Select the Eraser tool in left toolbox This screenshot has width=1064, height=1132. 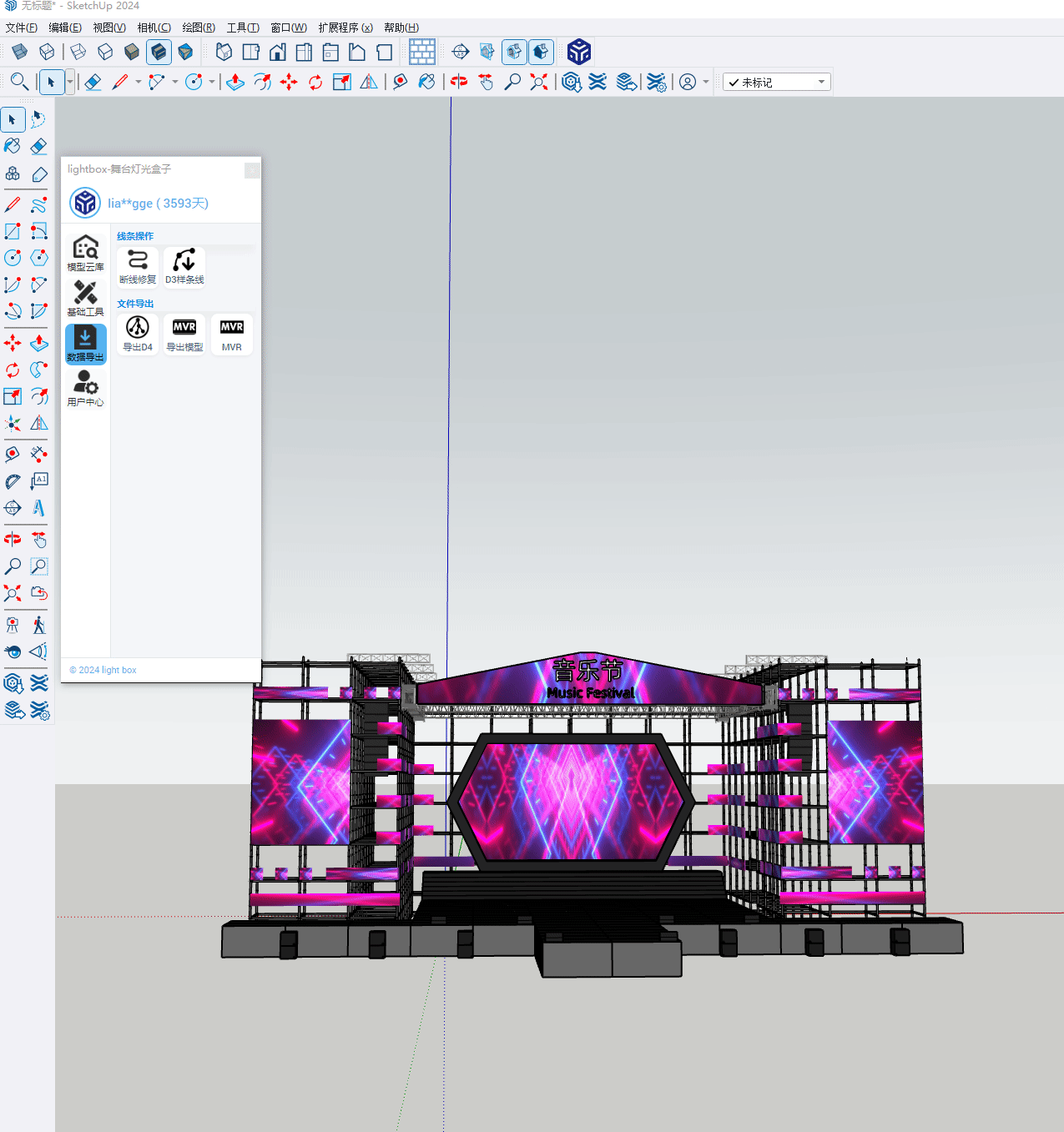click(x=38, y=147)
